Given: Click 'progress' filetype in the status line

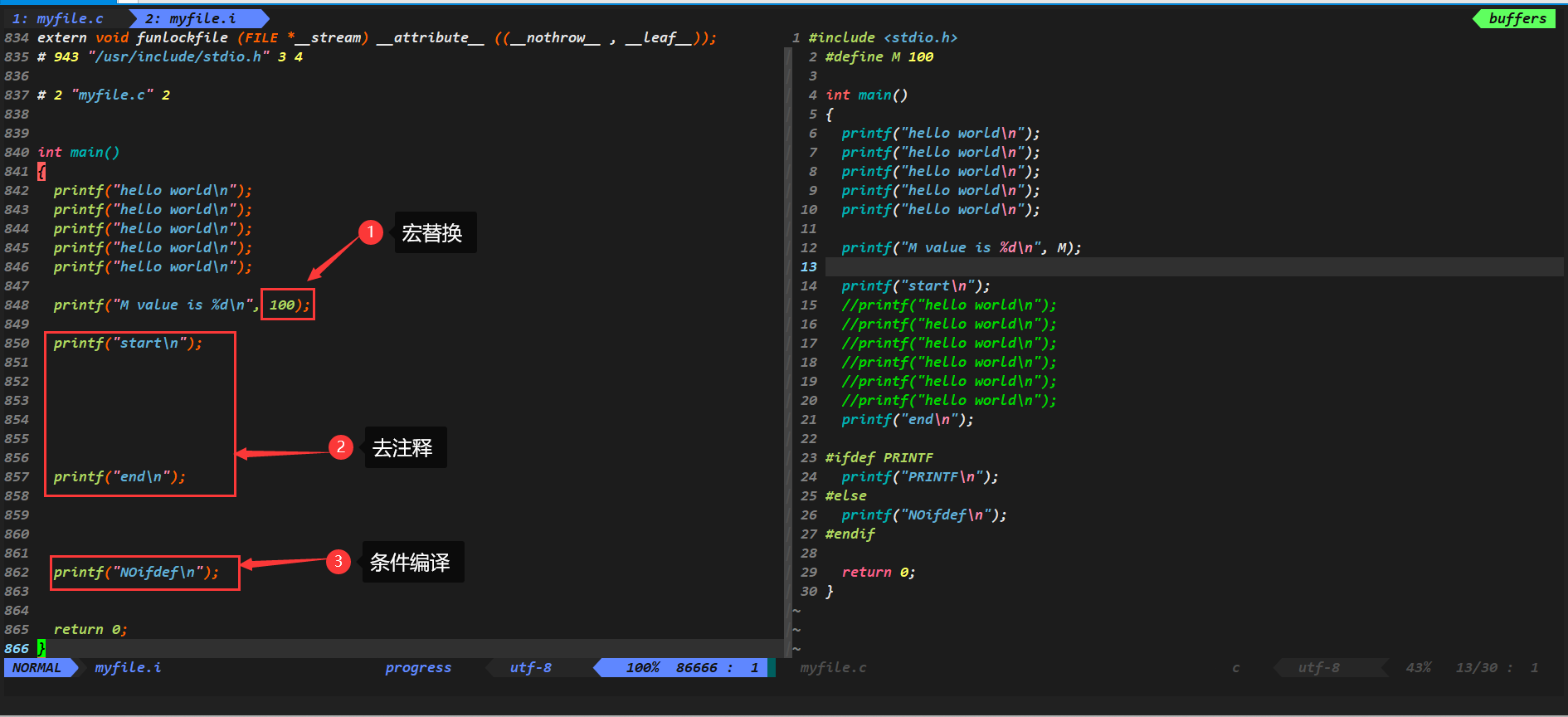Looking at the screenshot, I should 418,668.
